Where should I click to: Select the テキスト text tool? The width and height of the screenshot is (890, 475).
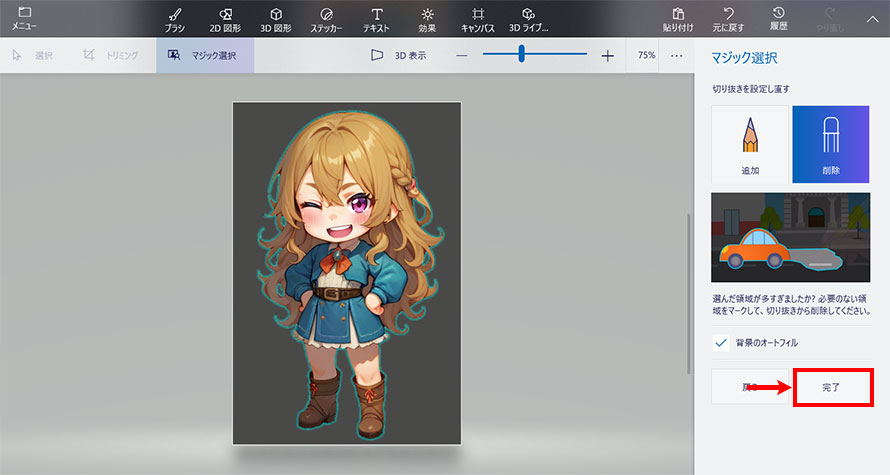(x=376, y=19)
